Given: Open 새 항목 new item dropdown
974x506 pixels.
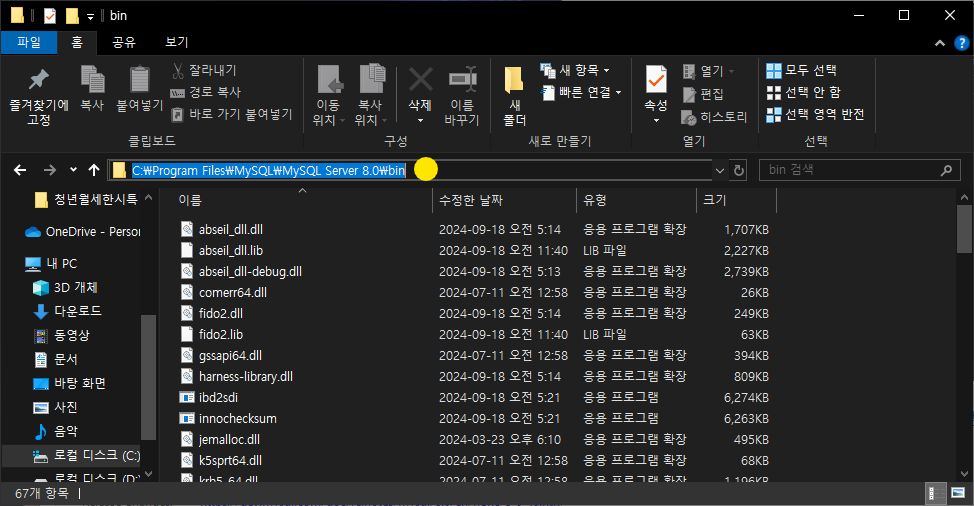Looking at the screenshot, I should coord(575,70).
